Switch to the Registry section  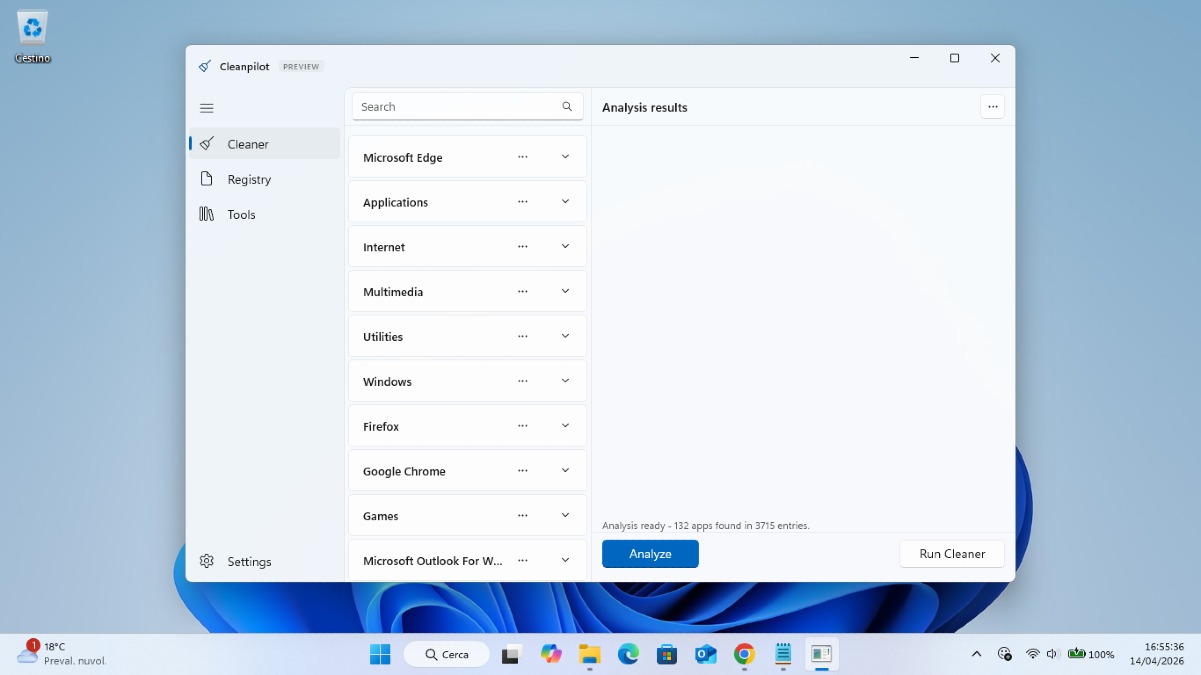[x=248, y=179]
